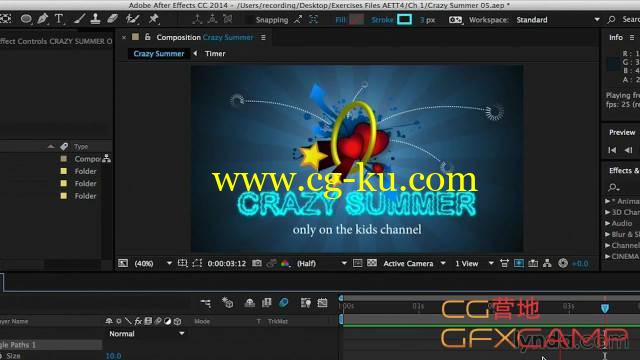Screen dimensions: 640x360
Task: Toggle Motion Blur enable switch
Action: 284,303
